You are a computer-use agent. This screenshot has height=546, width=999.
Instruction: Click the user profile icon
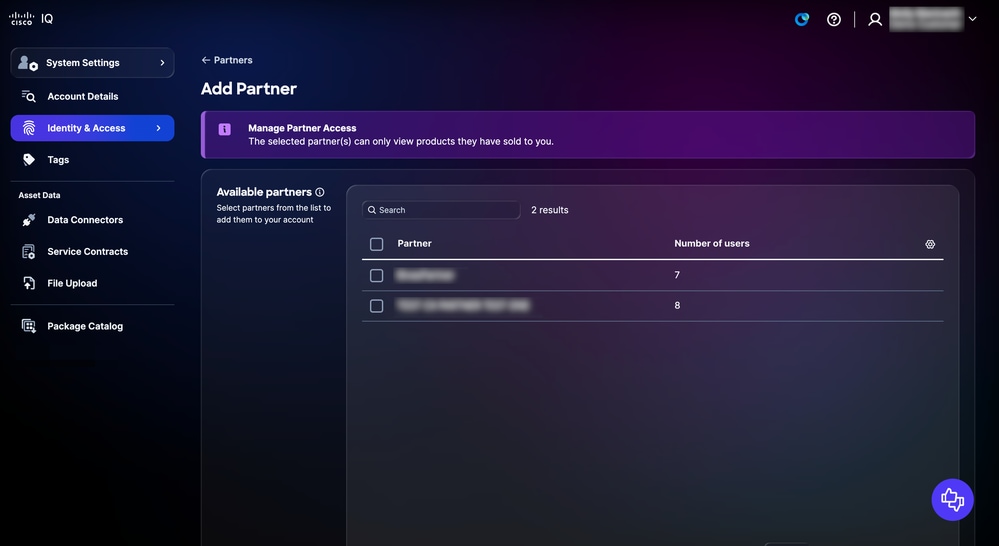click(875, 20)
